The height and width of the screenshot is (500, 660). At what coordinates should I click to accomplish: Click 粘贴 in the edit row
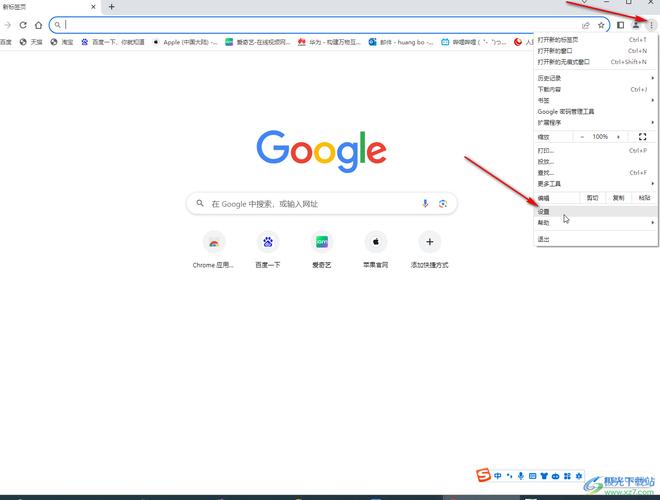click(644, 198)
